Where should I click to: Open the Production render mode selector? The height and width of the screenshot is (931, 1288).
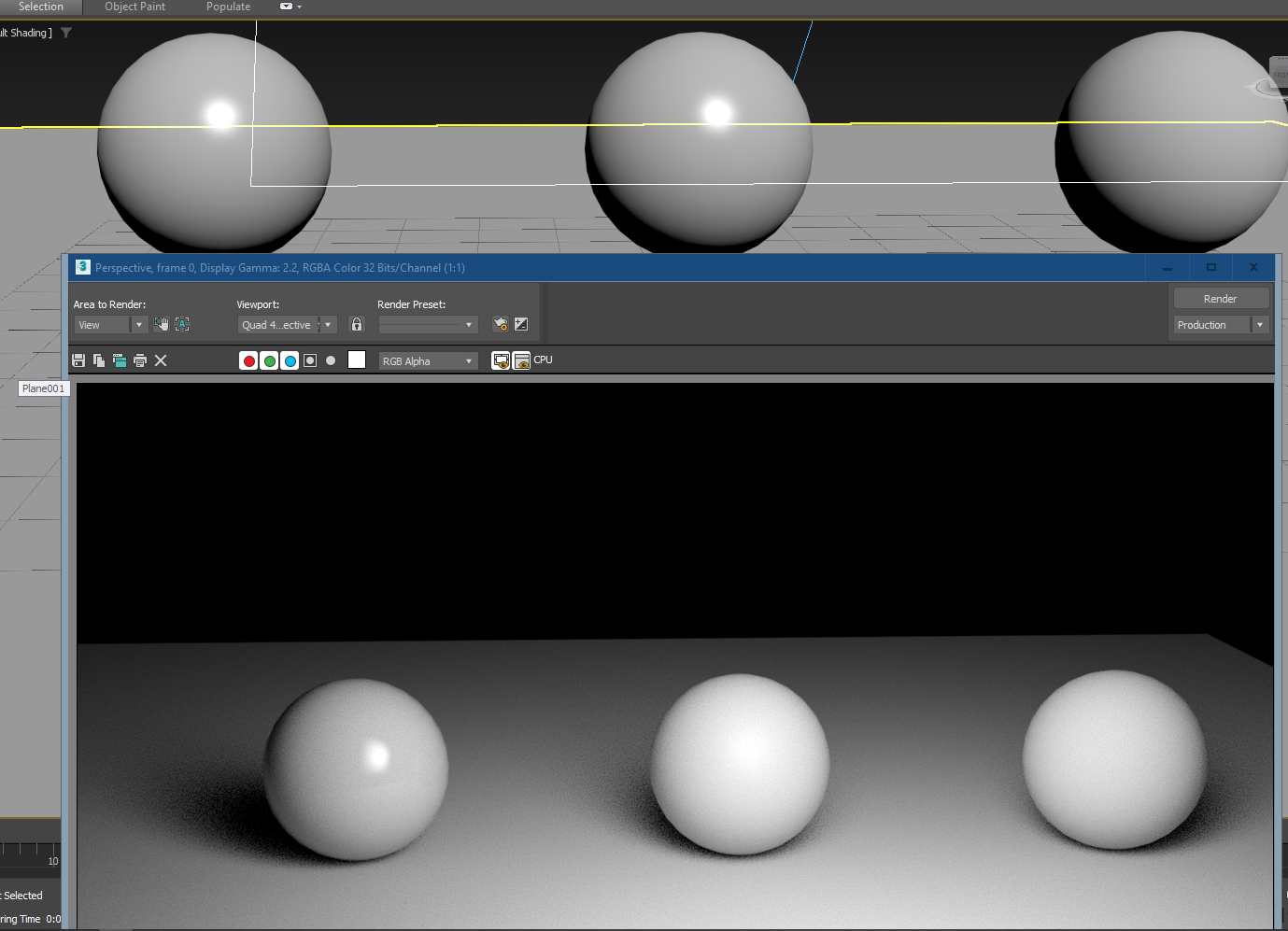coord(1259,324)
